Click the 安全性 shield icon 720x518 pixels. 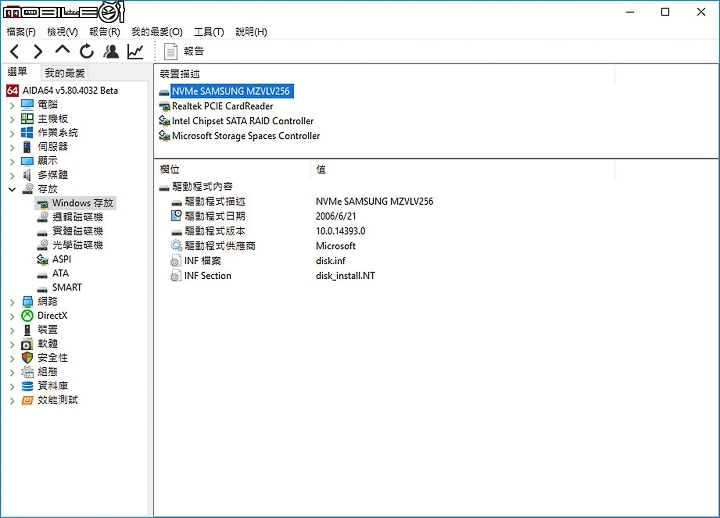(28, 358)
